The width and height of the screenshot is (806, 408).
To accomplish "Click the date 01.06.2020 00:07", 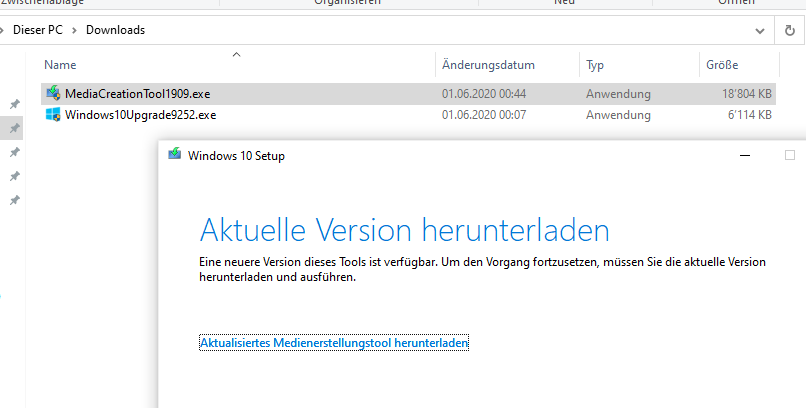I will (484, 115).
